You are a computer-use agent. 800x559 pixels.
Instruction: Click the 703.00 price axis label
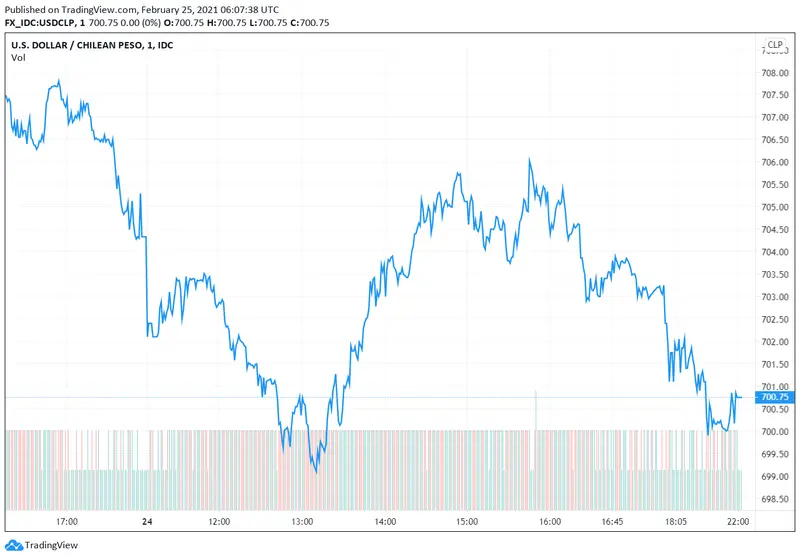pos(775,297)
